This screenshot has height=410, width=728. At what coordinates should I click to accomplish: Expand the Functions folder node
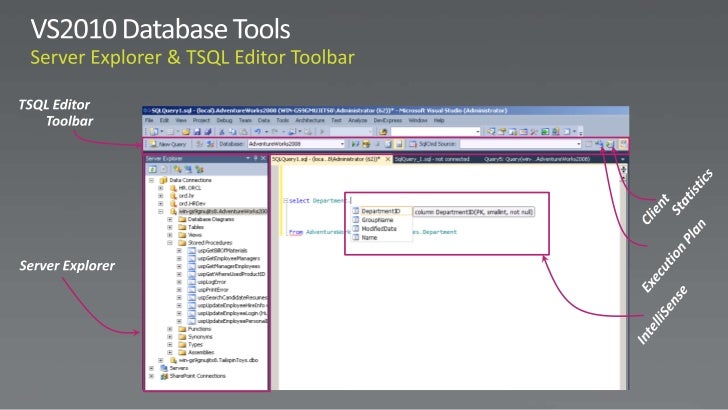pos(170,329)
